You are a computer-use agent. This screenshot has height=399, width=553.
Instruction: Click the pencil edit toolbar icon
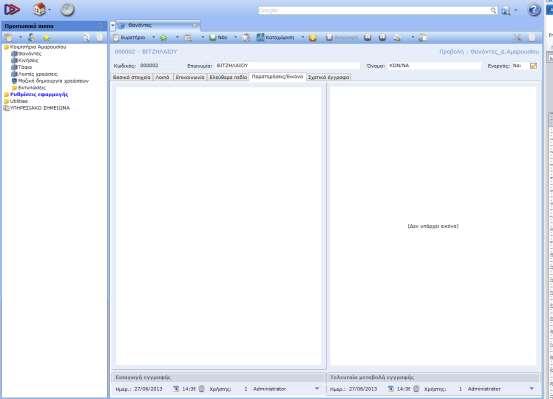[397, 37]
